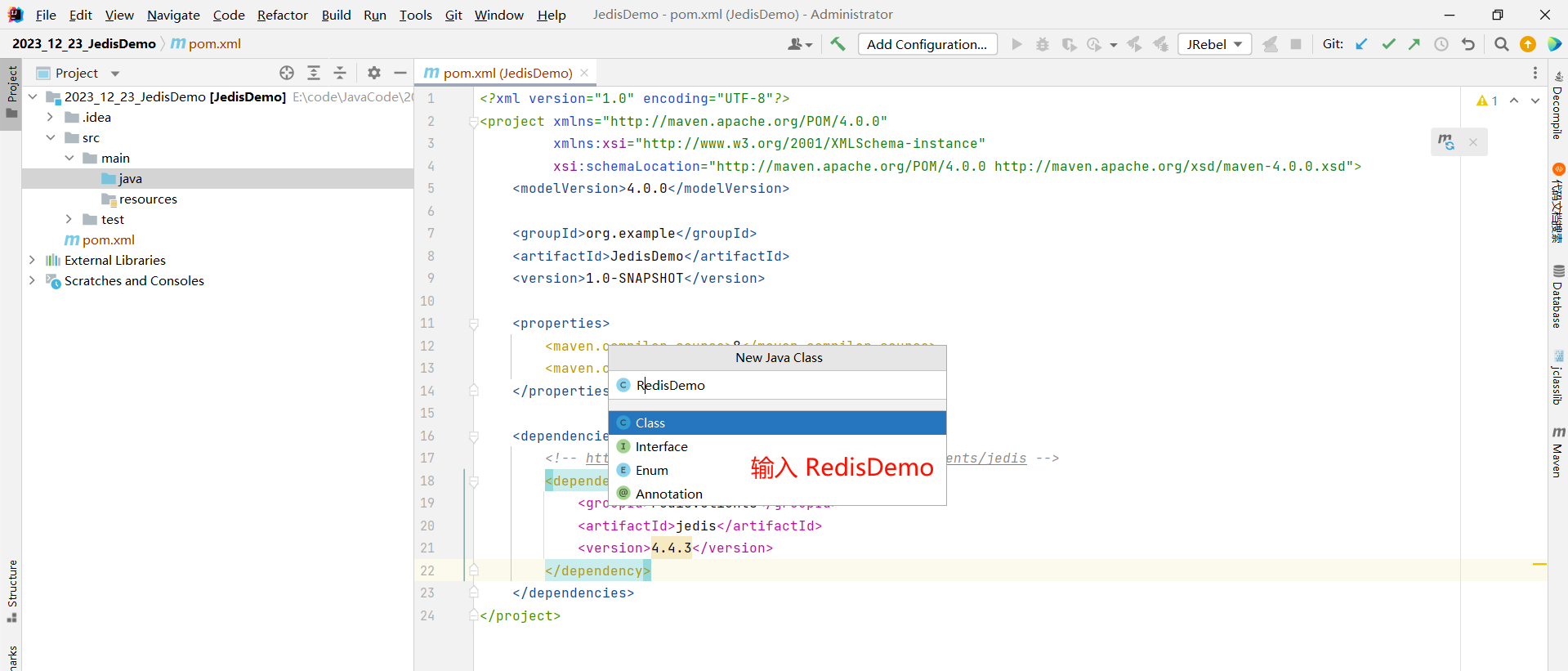Screen dimensions: 1568x671
Task: Expand Scratches and Consoles node
Action: pyautogui.click(x=33, y=280)
